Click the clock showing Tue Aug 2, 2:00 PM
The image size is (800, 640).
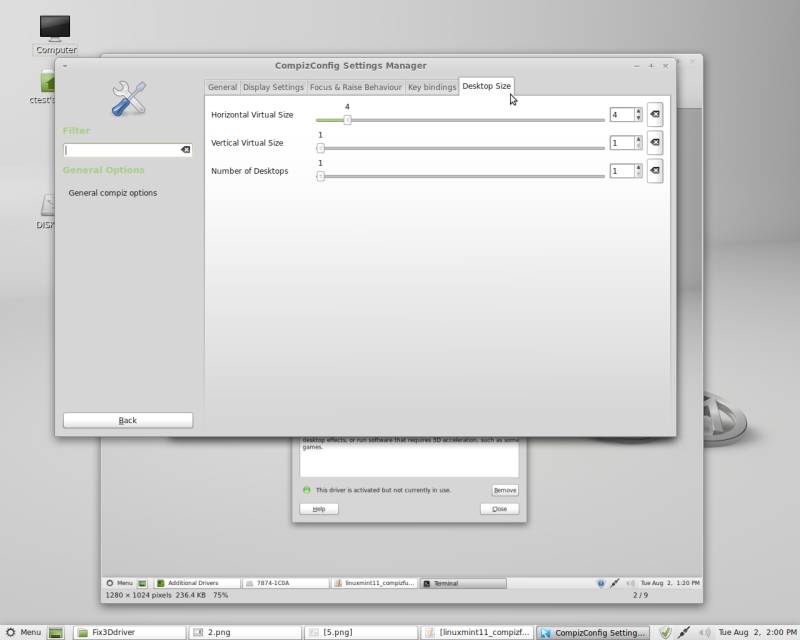[757, 632]
